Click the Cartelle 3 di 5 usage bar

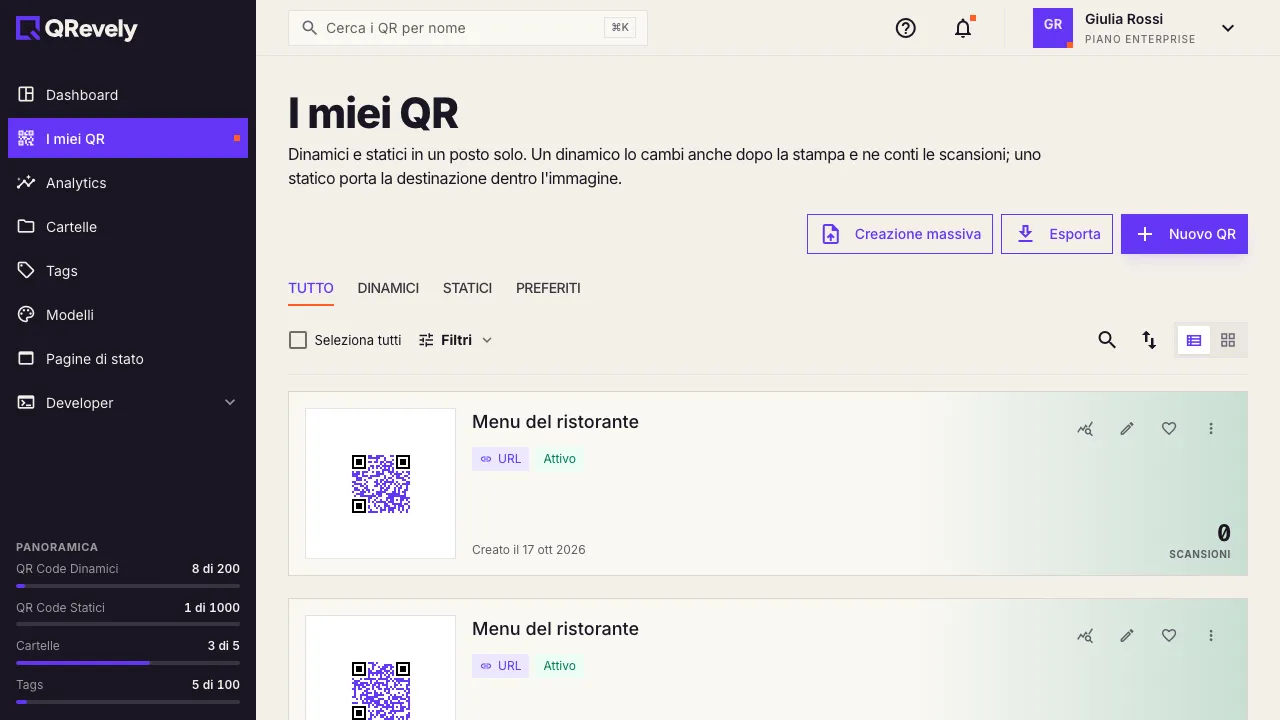(128, 663)
